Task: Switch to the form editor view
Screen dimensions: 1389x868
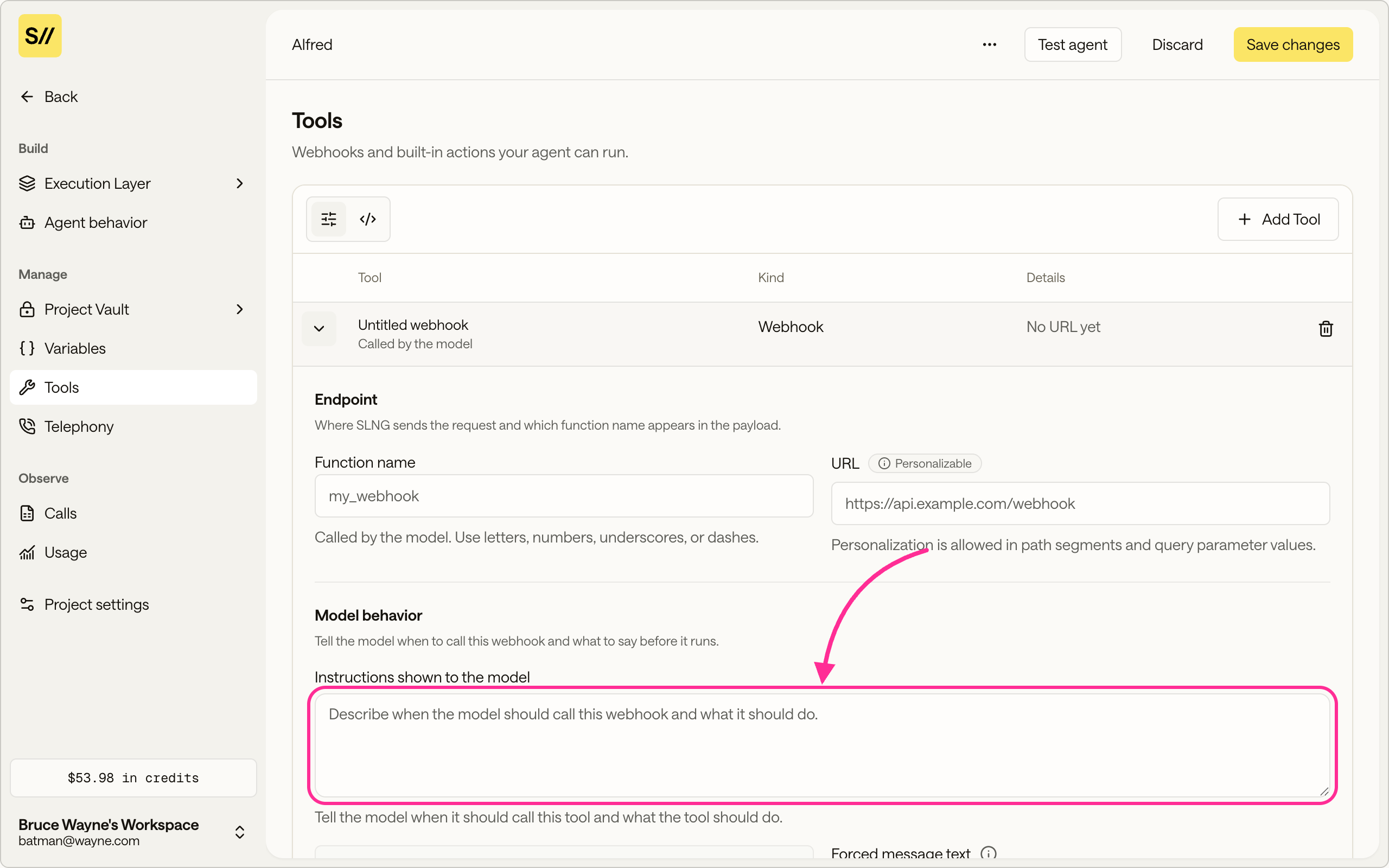Action: click(329, 219)
